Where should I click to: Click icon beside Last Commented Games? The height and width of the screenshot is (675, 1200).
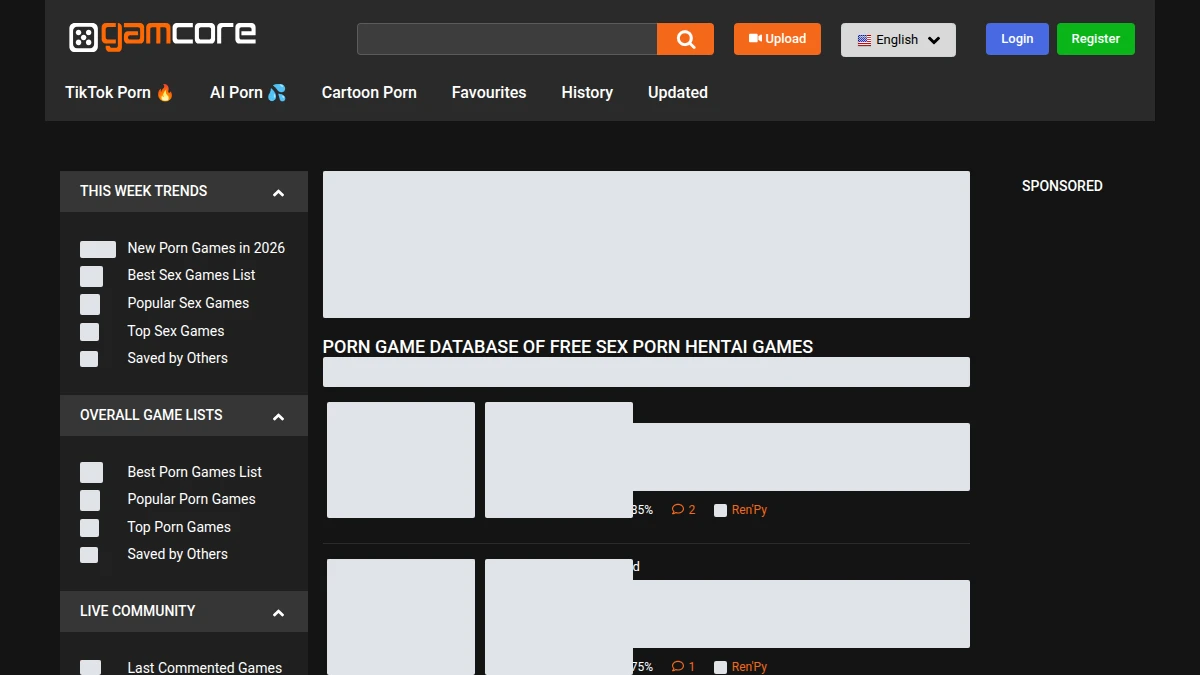click(x=90, y=668)
